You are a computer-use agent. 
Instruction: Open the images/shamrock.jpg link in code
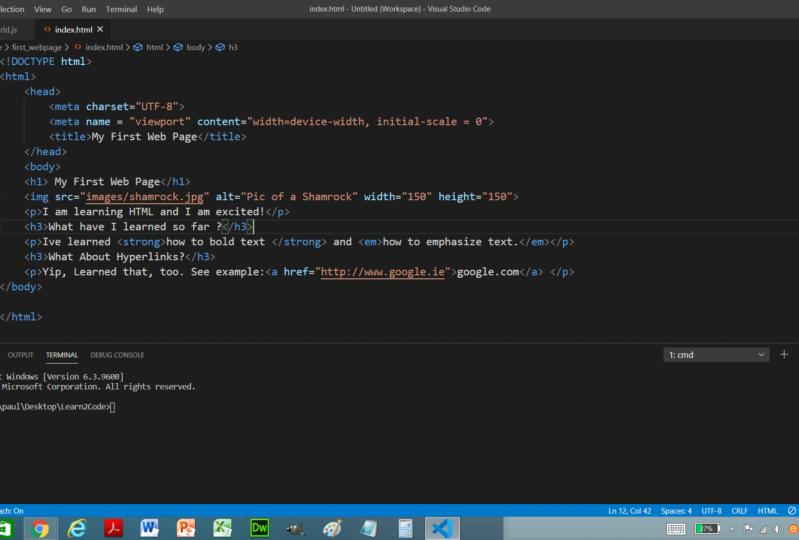coord(145,197)
